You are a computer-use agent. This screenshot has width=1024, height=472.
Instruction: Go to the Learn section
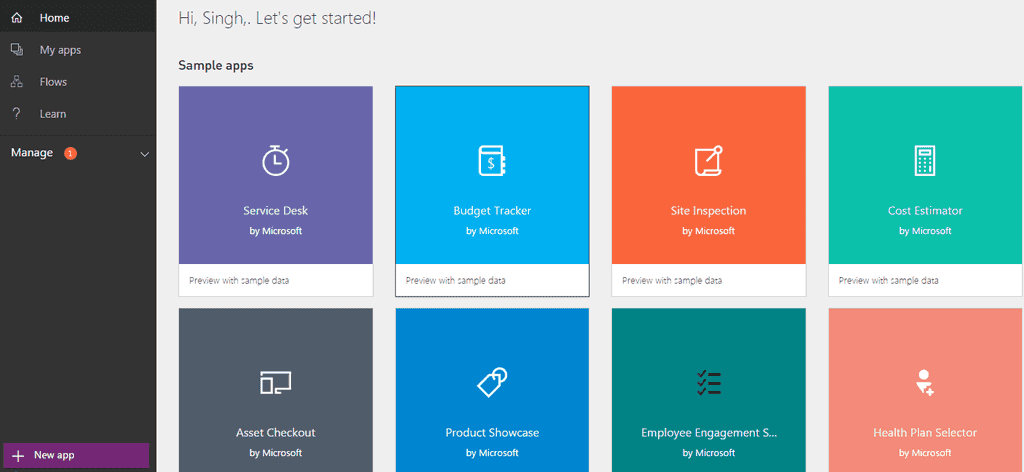tap(52, 114)
